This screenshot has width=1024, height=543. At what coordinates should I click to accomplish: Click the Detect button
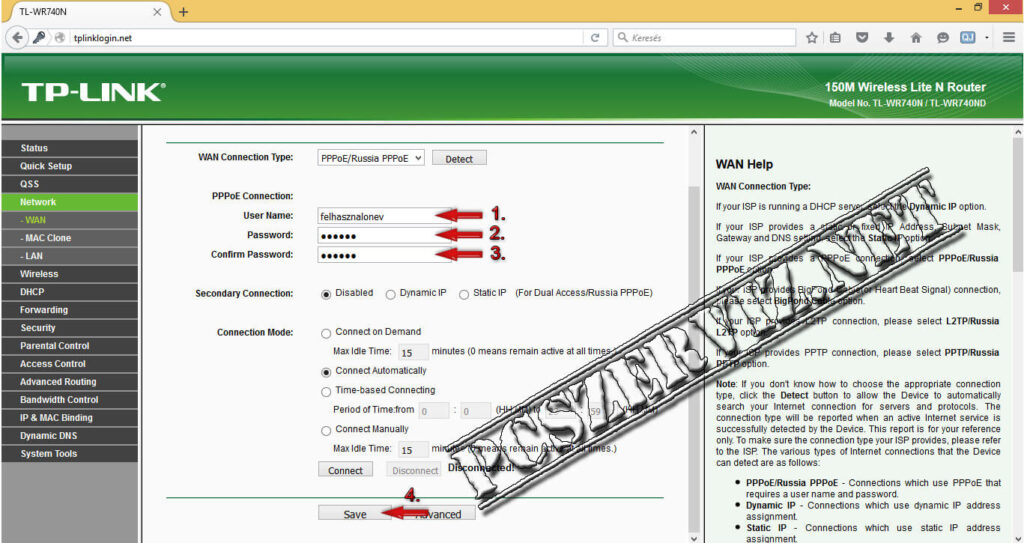(459, 159)
